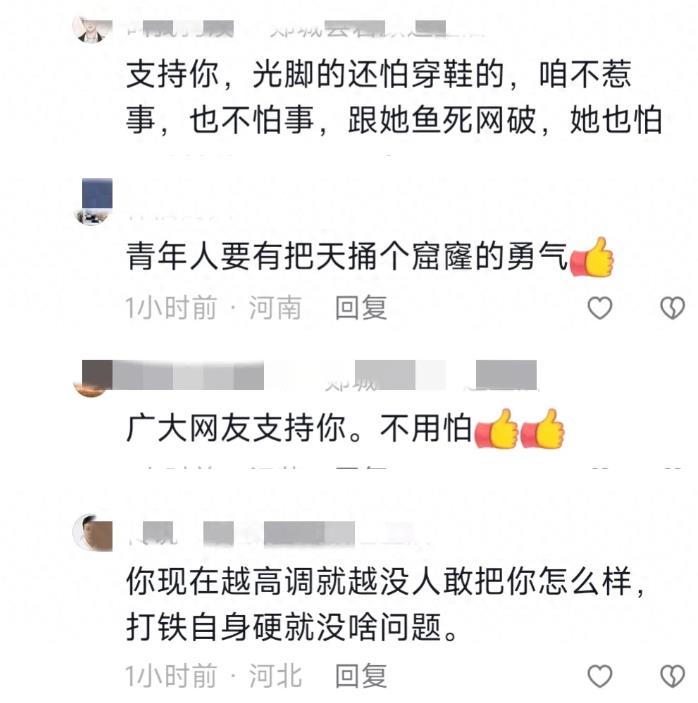
Task: Open avatar of 青年人 comment author
Action: click(93, 202)
